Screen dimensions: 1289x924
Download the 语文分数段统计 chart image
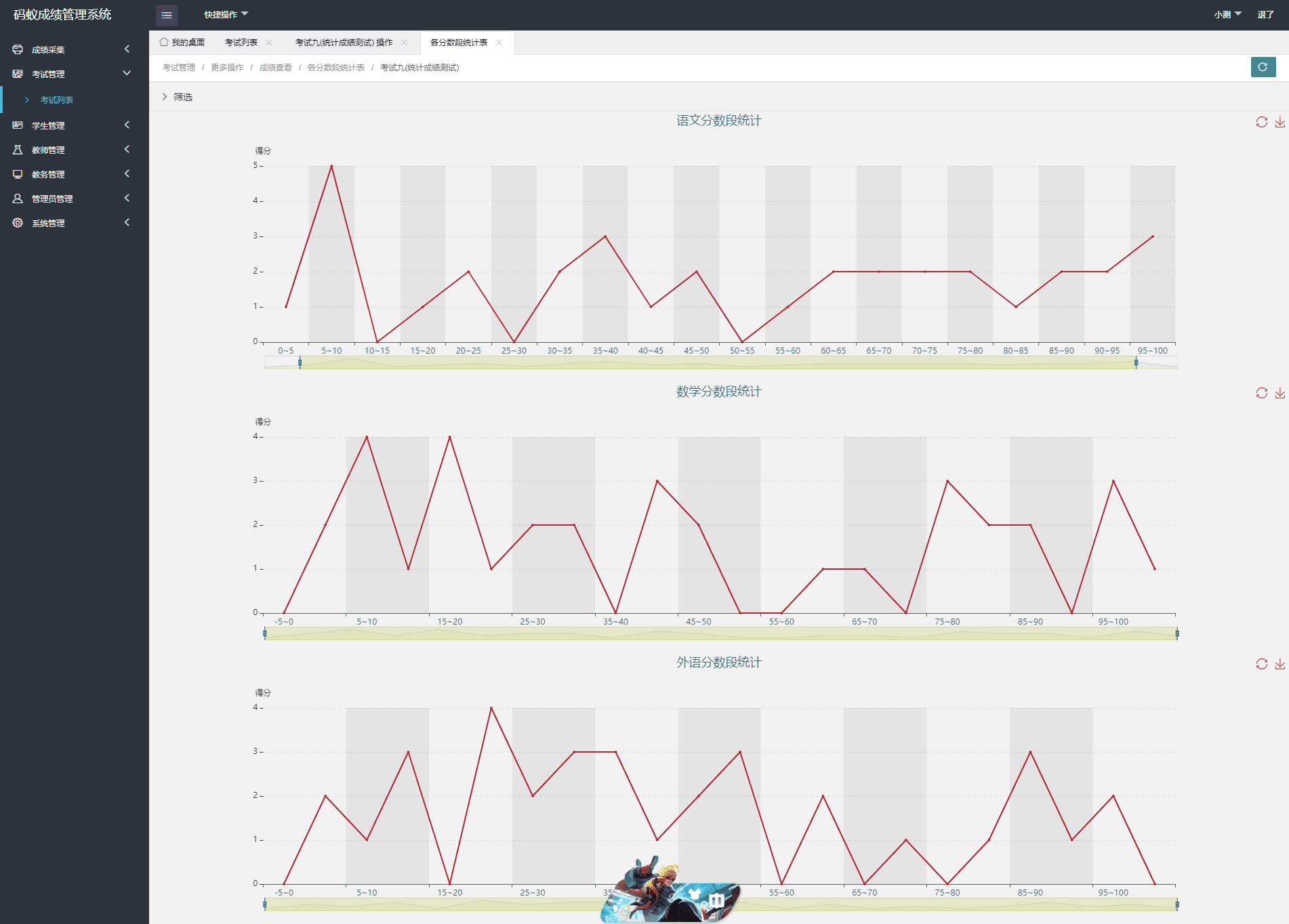(1280, 122)
